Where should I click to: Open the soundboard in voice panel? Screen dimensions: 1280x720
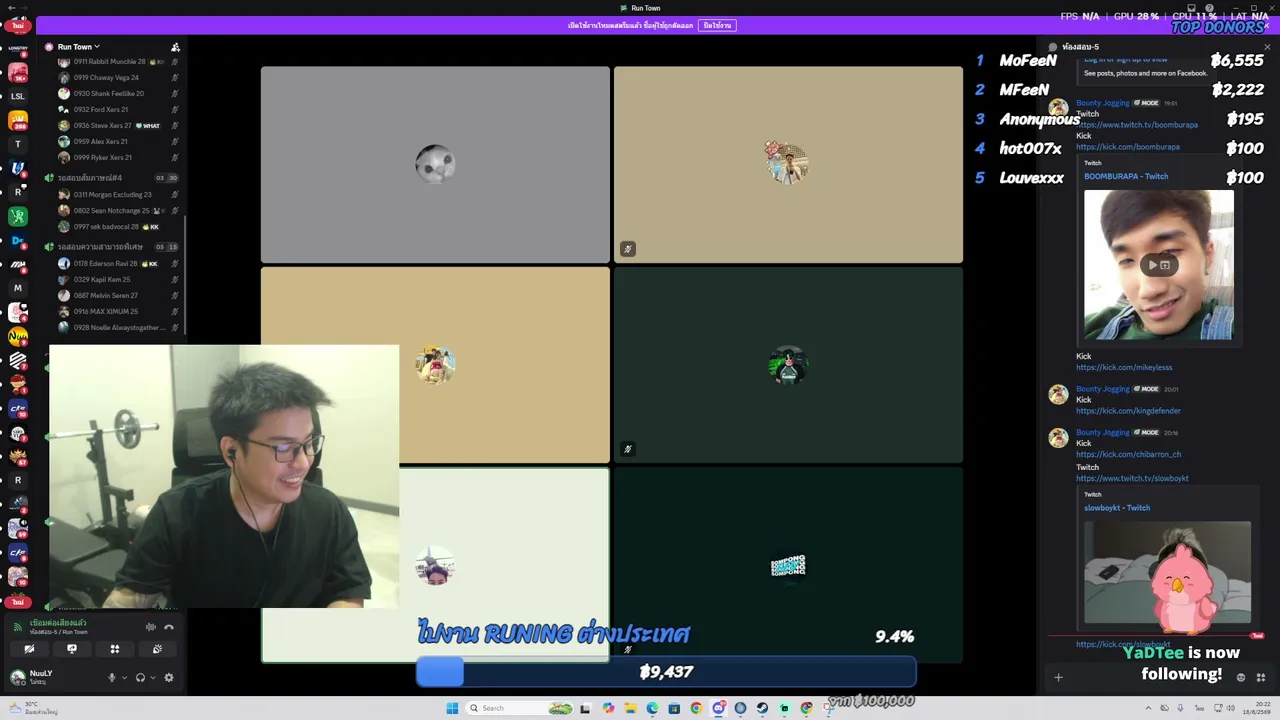158,649
